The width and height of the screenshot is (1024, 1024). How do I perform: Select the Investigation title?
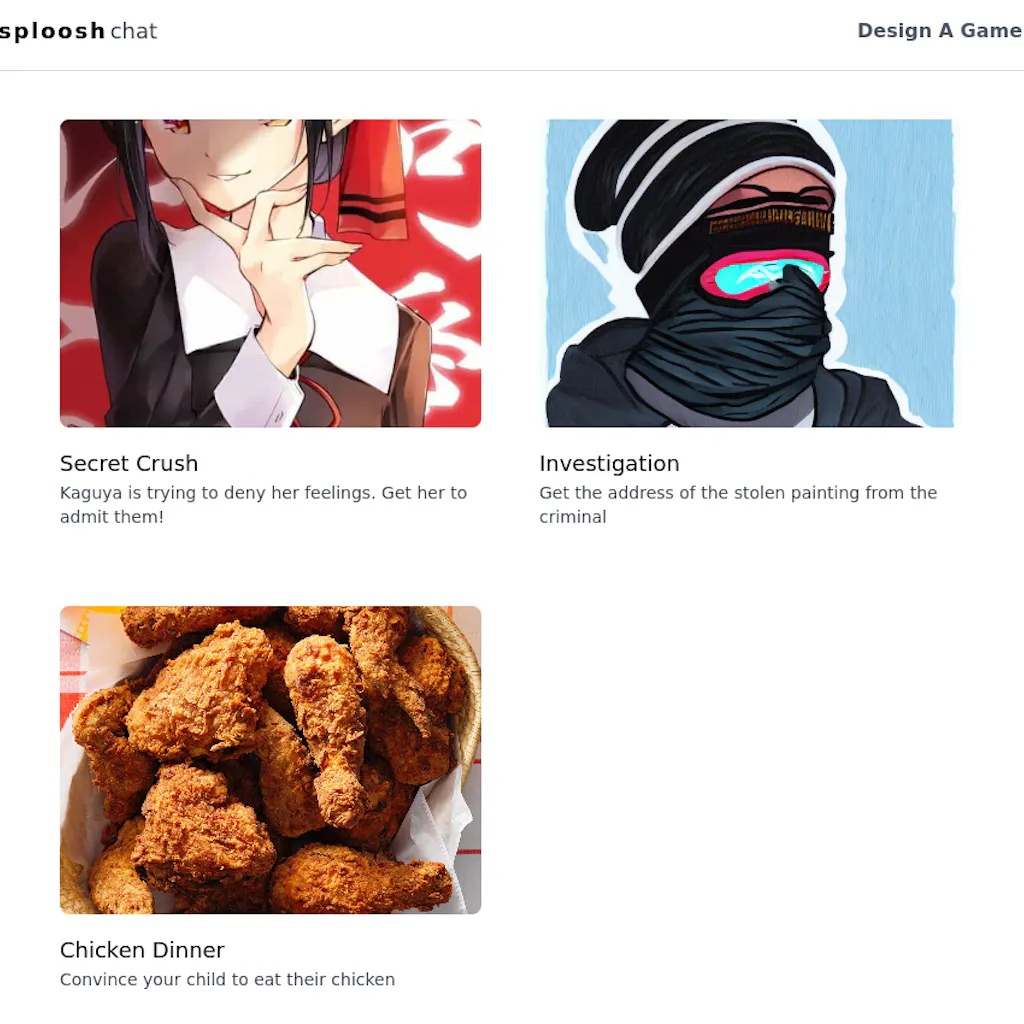point(609,463)
